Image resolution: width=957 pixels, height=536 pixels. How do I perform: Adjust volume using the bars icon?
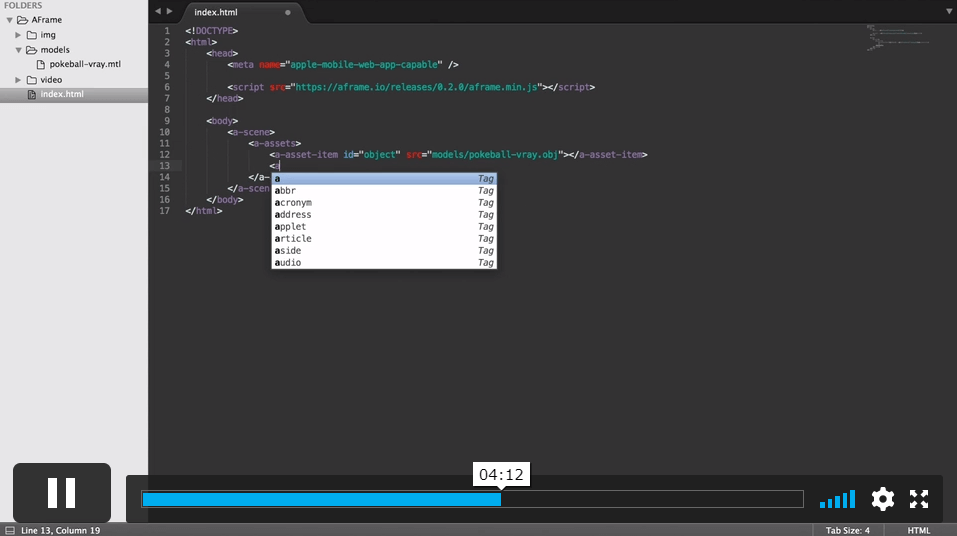[837, 499]
